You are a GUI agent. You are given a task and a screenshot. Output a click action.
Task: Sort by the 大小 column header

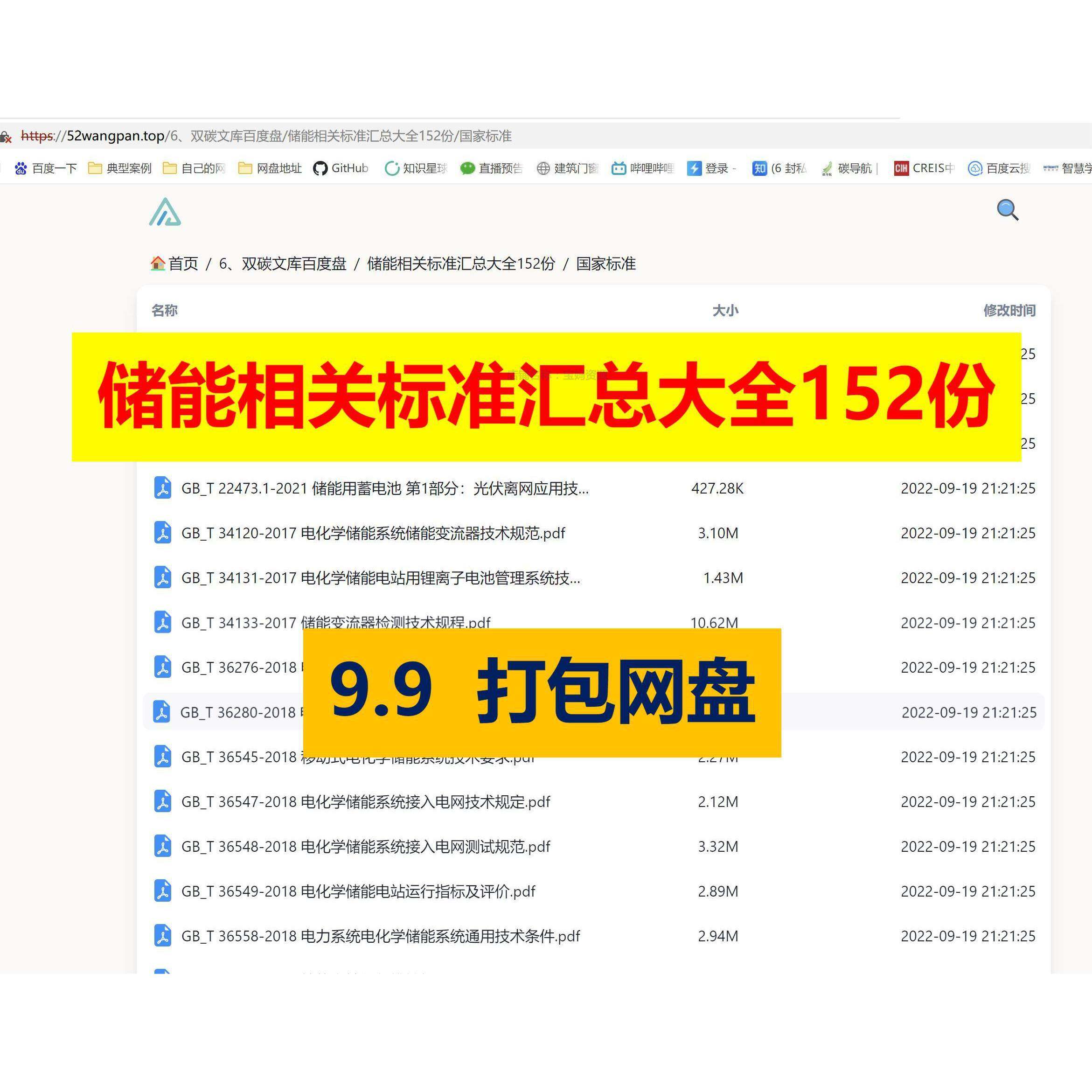[x=725, y=310]
